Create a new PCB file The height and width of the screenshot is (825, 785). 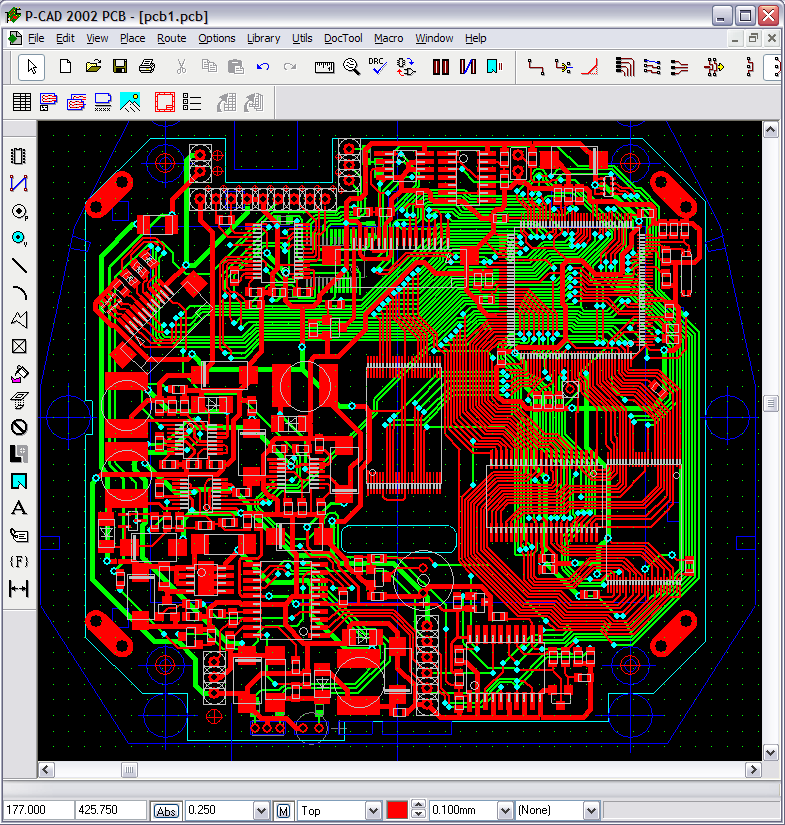[x=65, y=67]
